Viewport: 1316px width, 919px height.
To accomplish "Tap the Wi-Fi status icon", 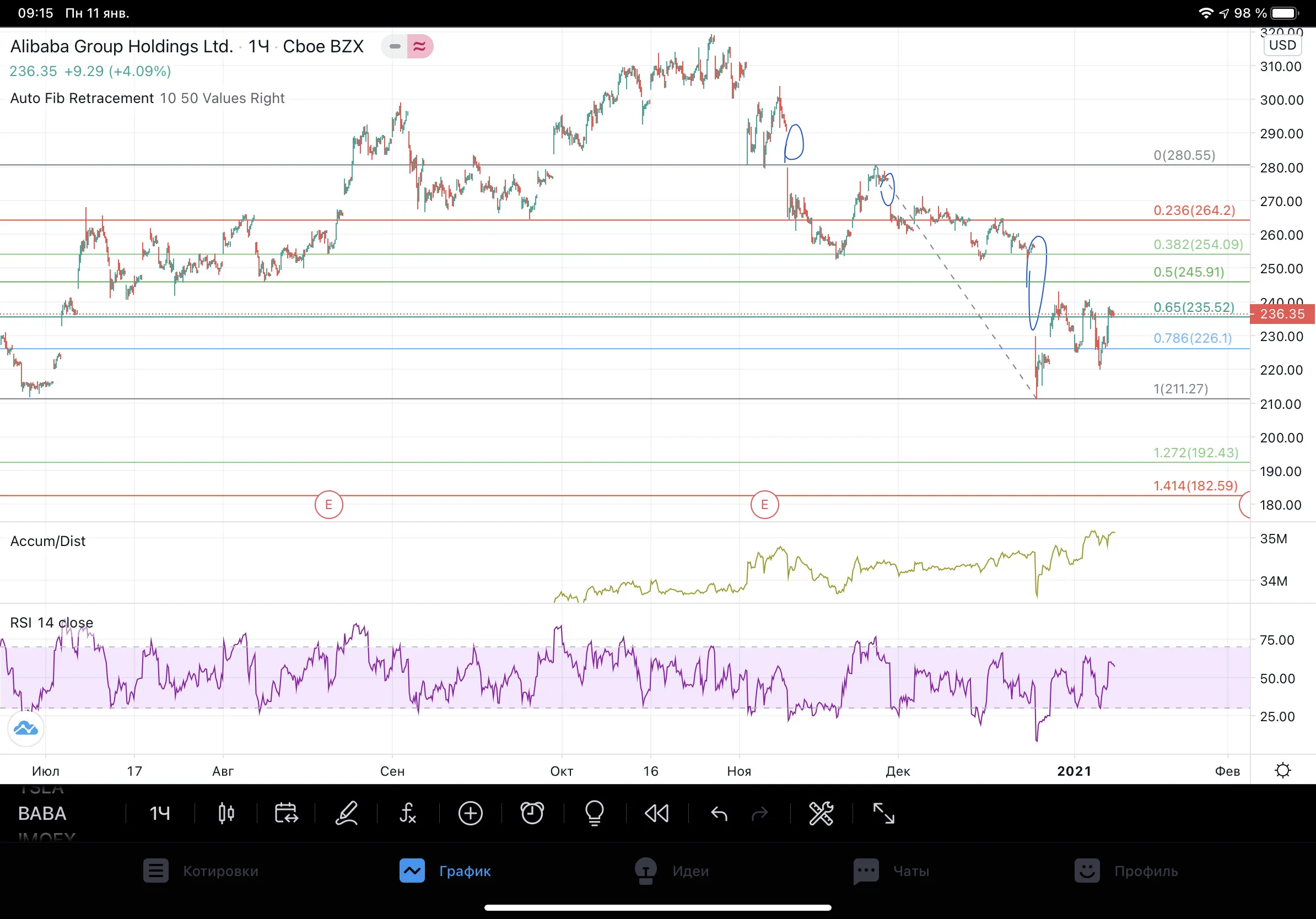I will (1206, 13).
